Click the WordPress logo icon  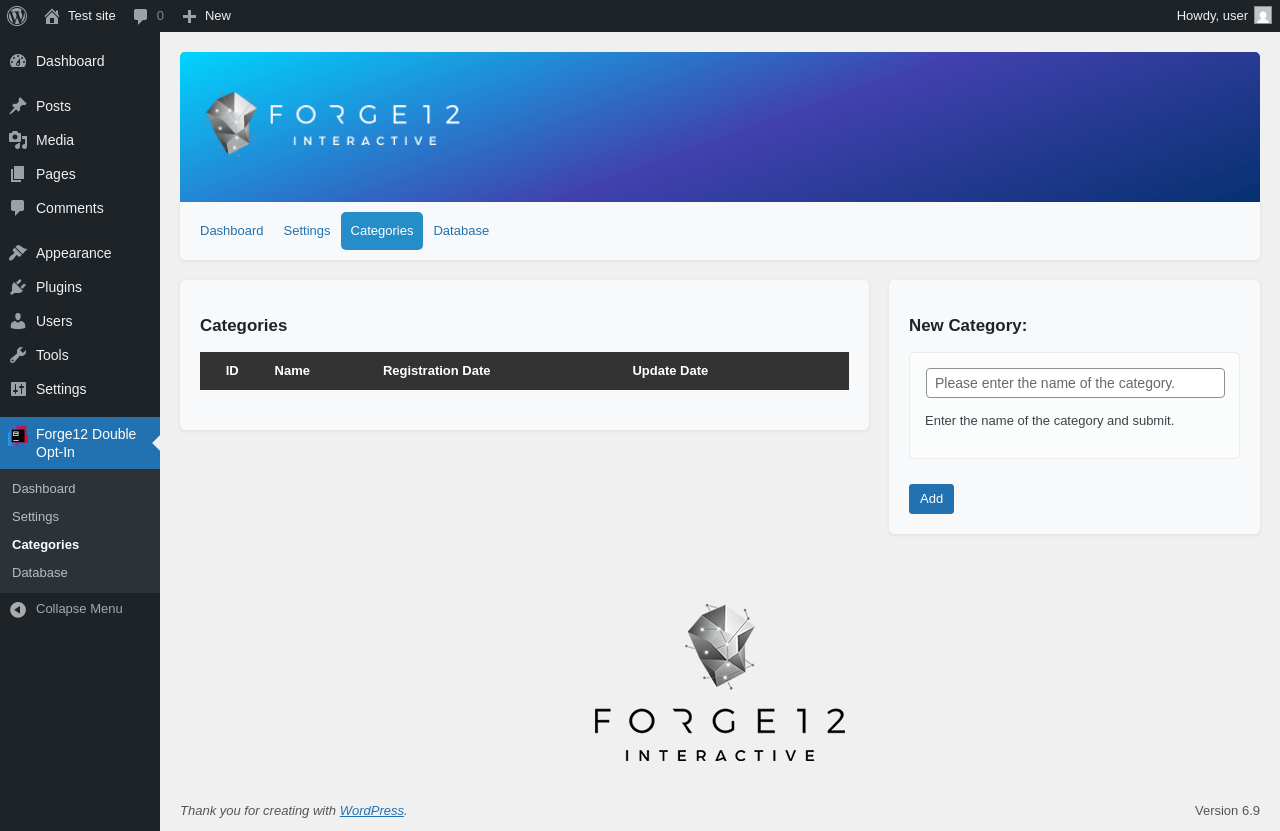[x=17, y=16]
